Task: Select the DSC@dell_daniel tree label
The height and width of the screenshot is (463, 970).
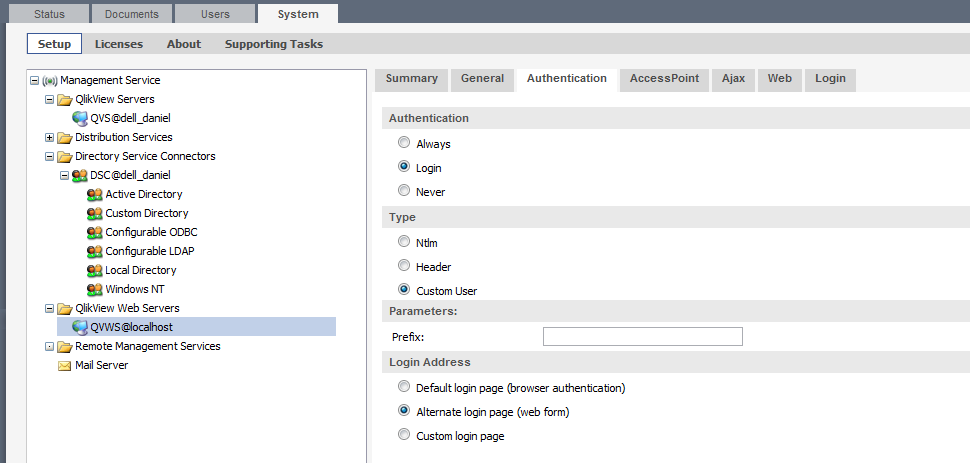Action: coord(130,176)
